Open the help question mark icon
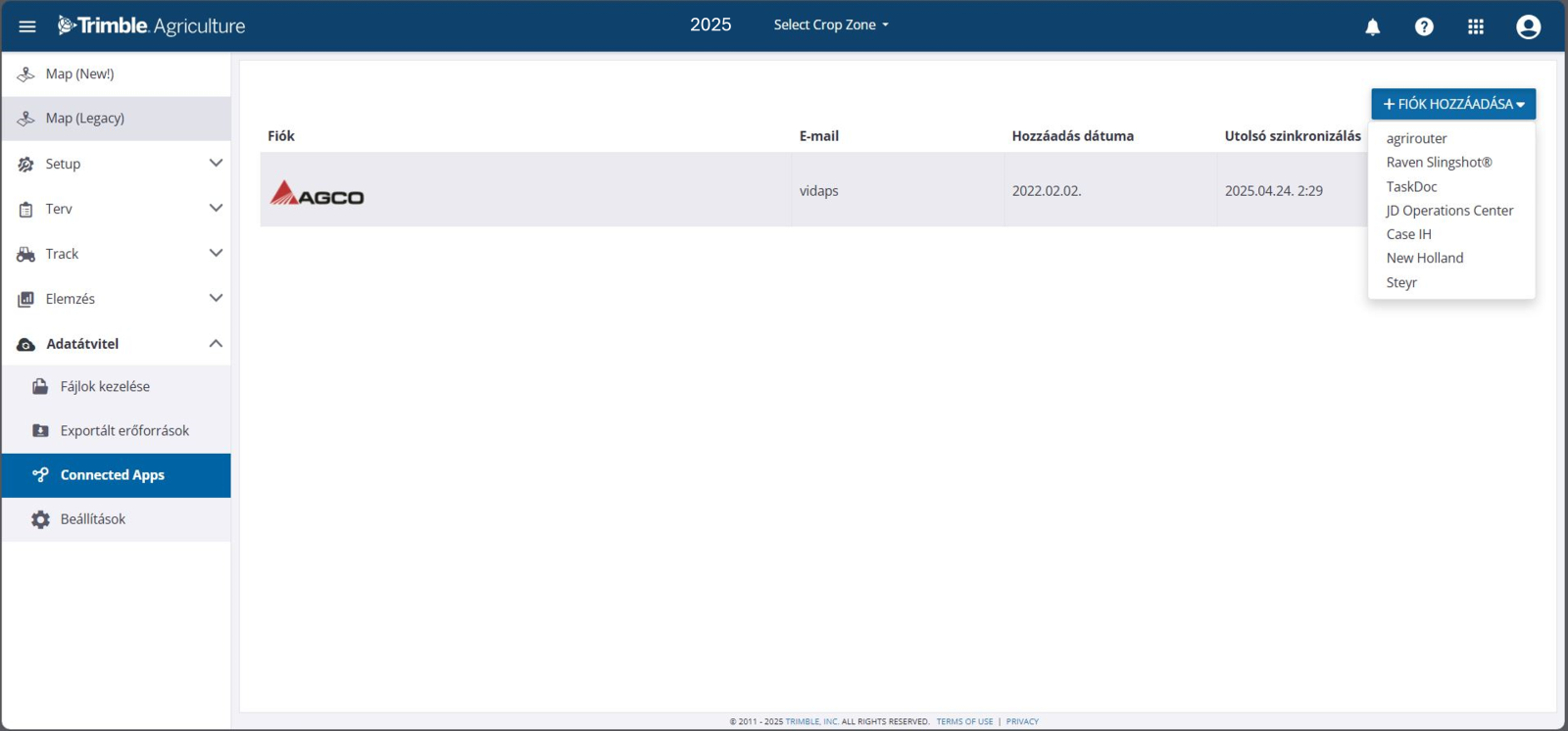The width and height of the screenshot is (1568, 731). 1424,26
